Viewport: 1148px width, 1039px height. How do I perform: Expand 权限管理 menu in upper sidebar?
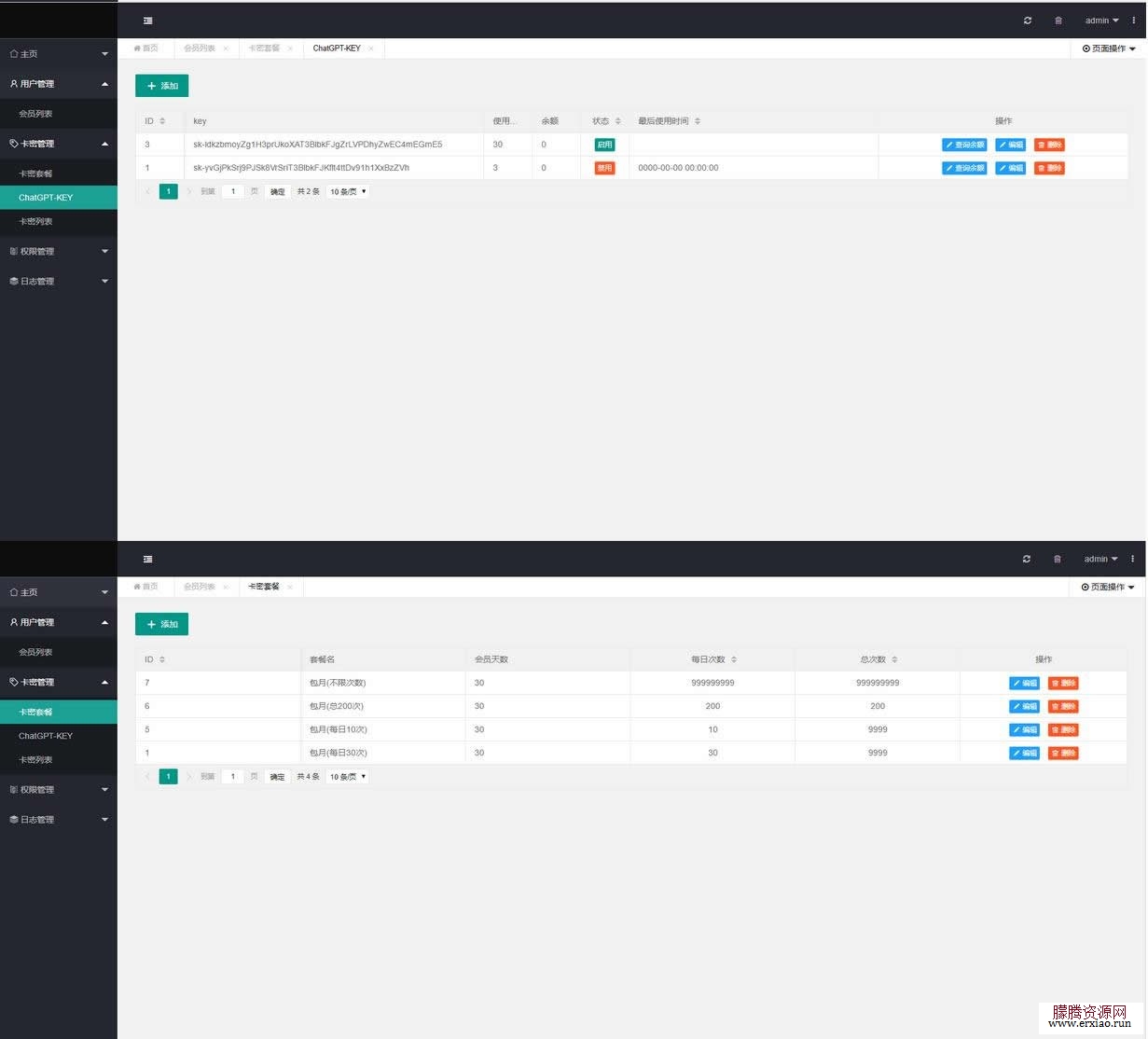[x=59, y=251]
